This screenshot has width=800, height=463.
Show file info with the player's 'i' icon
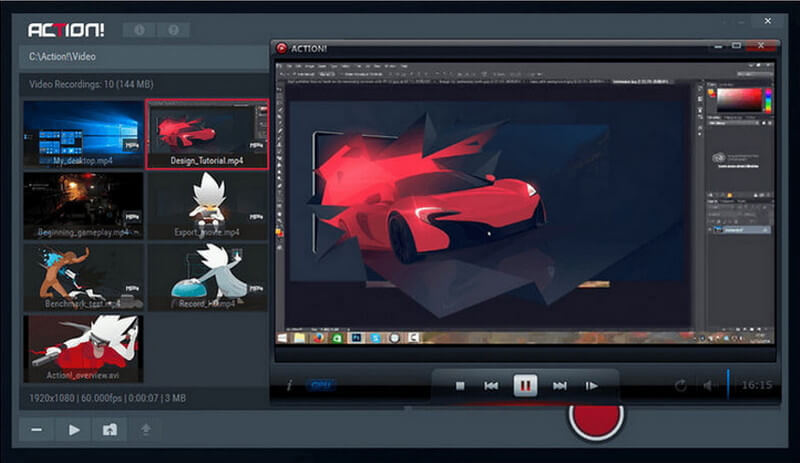tap(289, 385)
